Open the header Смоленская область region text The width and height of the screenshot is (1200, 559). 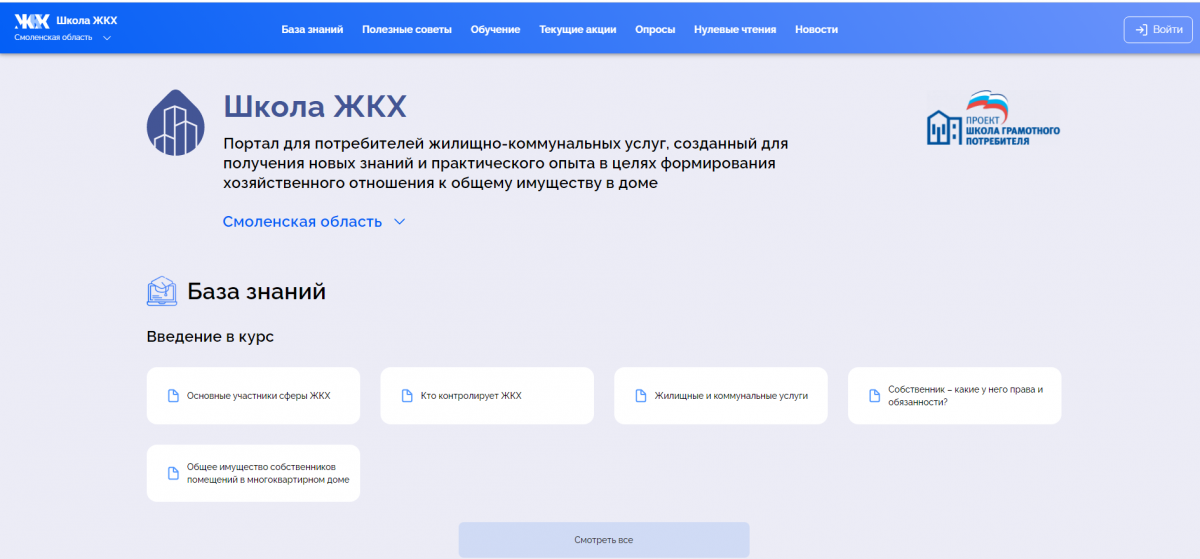point(53,37)
